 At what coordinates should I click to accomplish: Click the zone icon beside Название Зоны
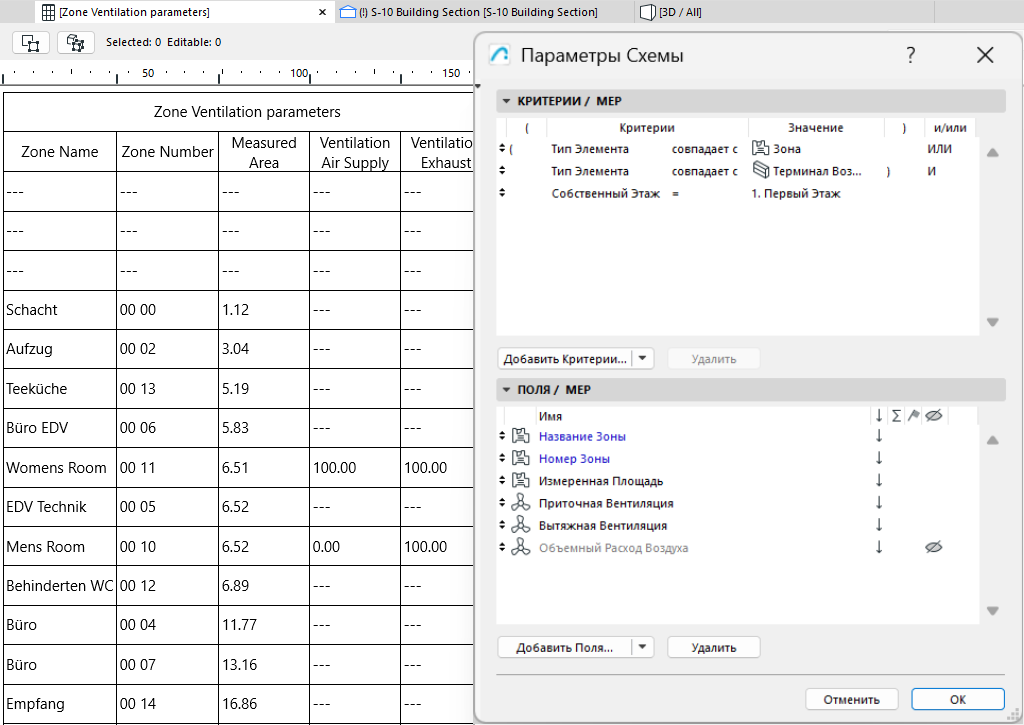[519, 436]
